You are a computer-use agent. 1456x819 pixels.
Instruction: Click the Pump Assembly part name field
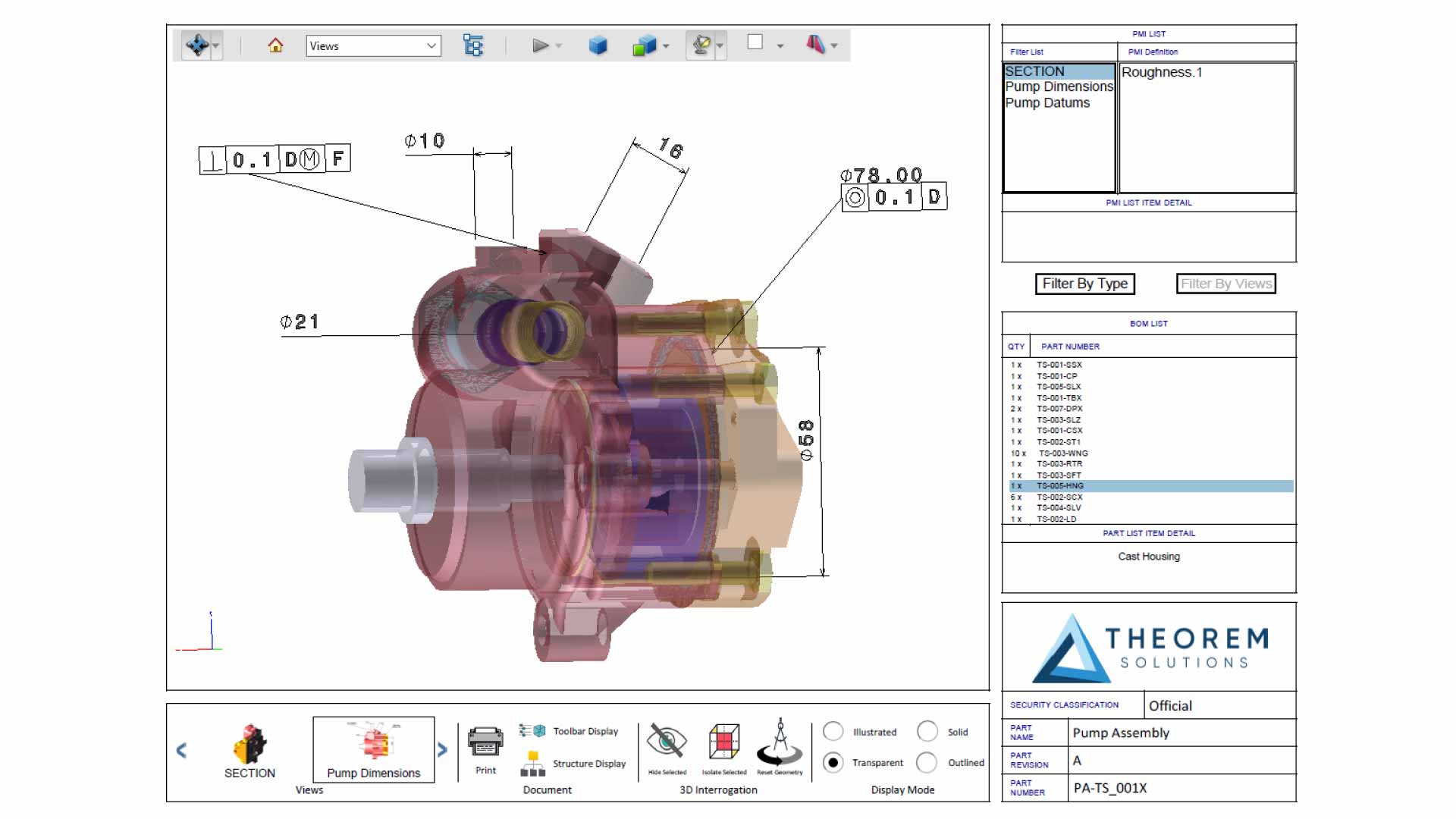pyautogui.click(x=1183, y=733)
